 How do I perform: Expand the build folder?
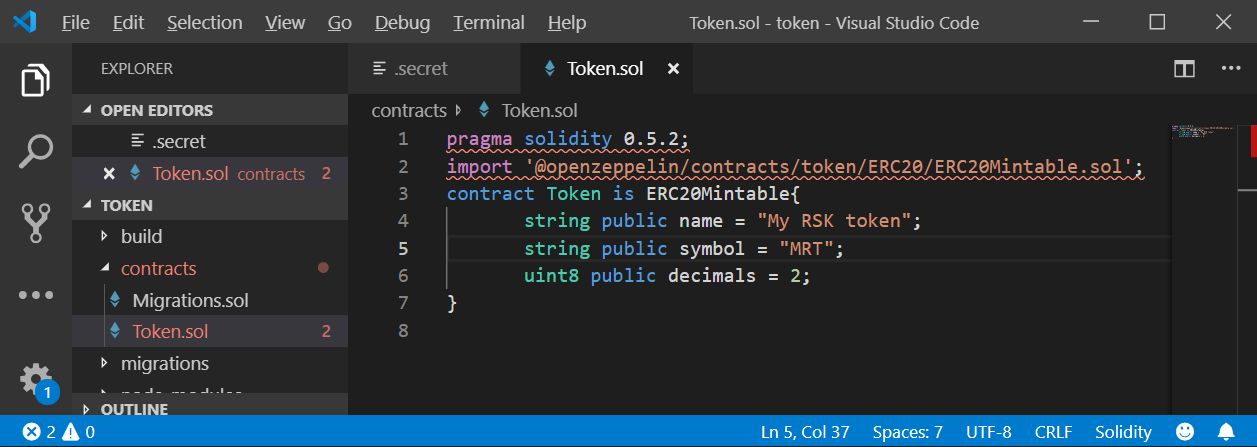210,237
